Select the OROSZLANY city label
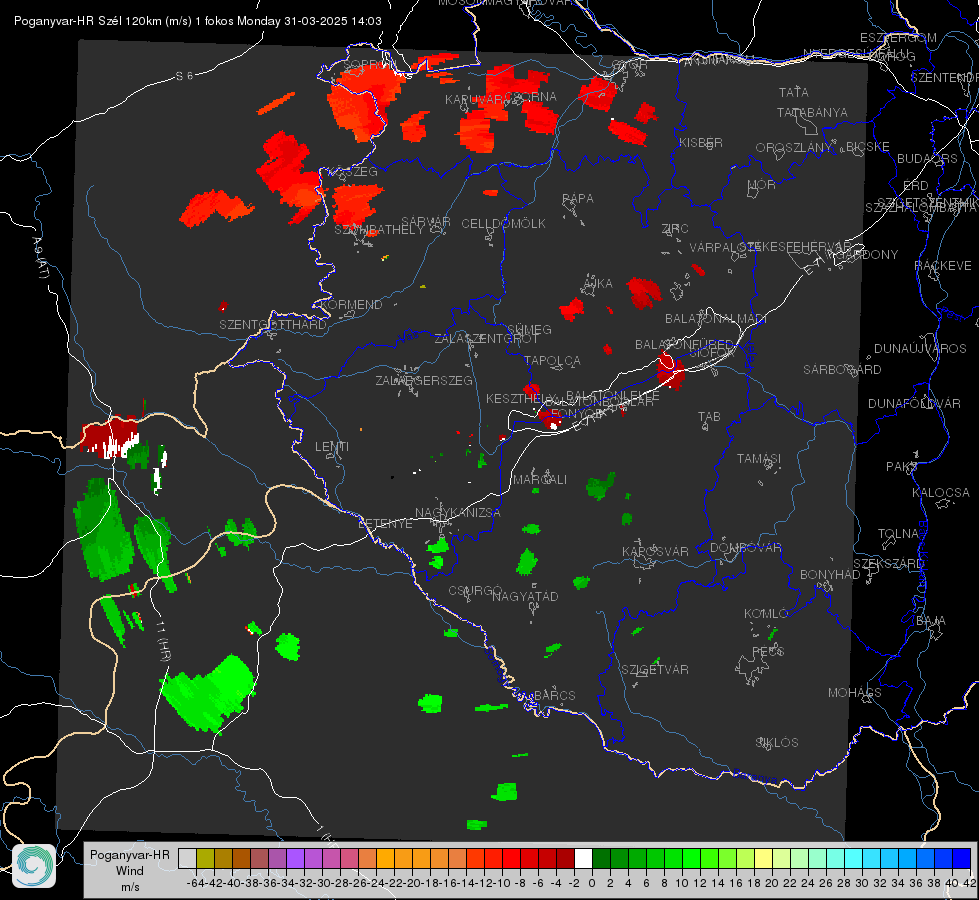 [x=794, y=147]
